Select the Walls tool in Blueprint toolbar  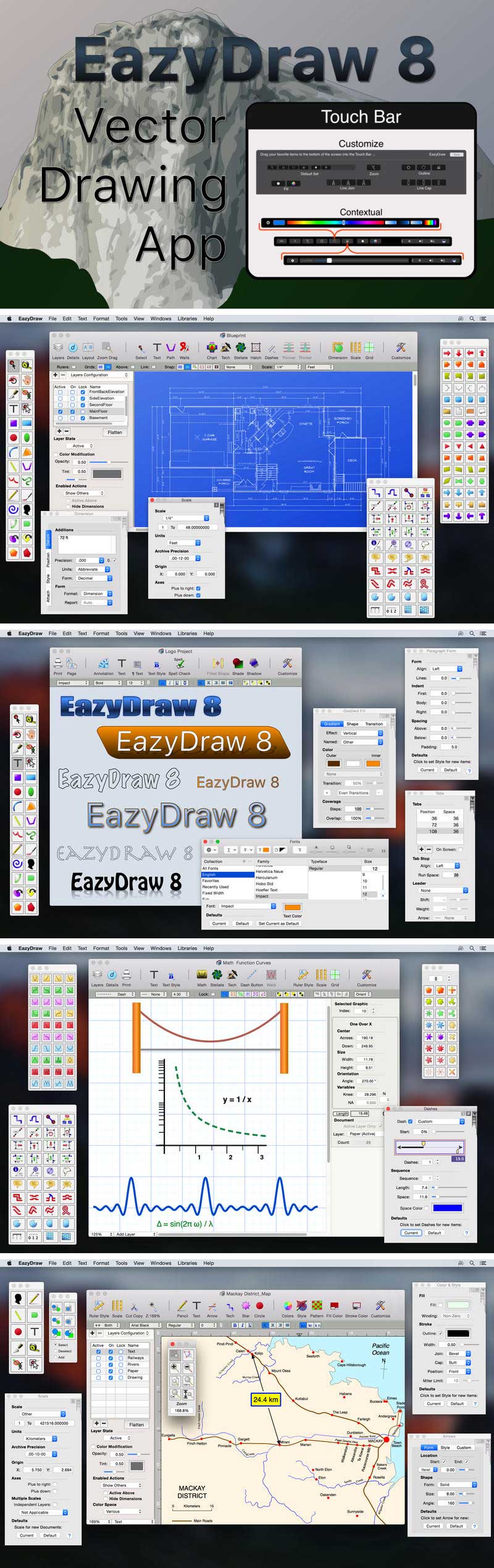184,348
